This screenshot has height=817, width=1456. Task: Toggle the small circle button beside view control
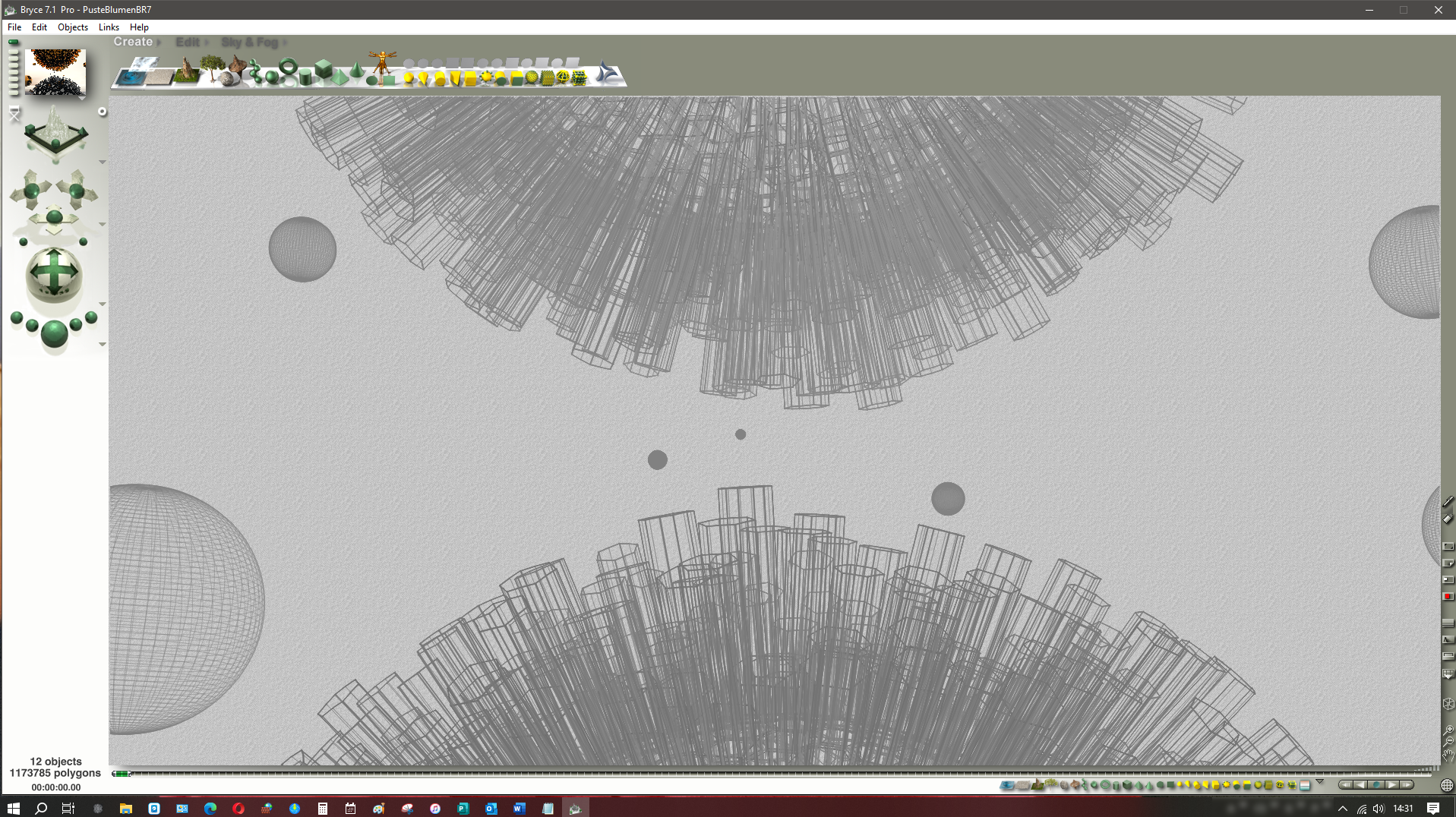102,112
